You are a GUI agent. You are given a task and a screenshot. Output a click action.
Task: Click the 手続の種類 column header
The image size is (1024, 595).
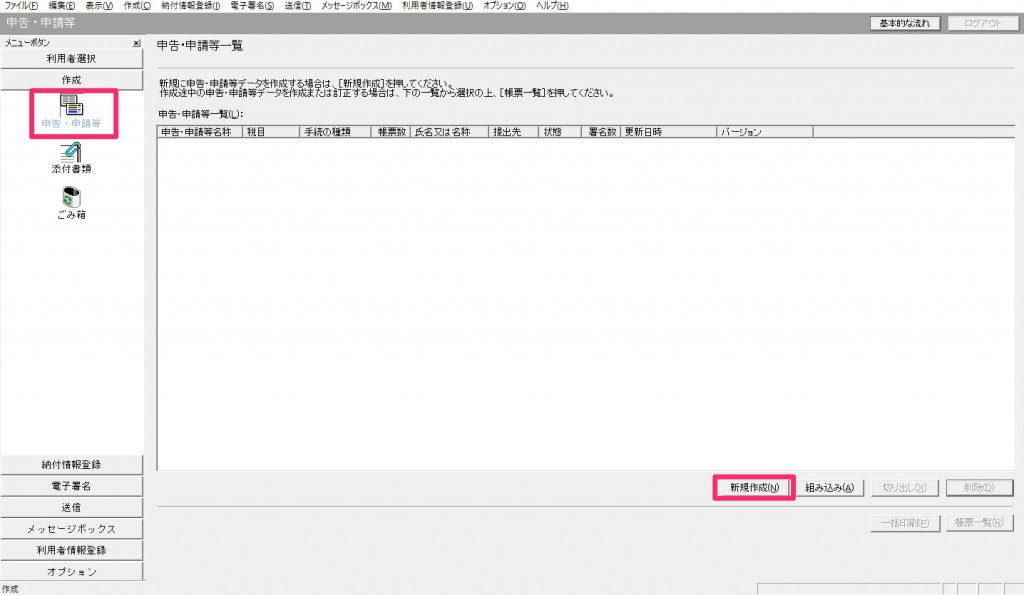pos(334,132)
